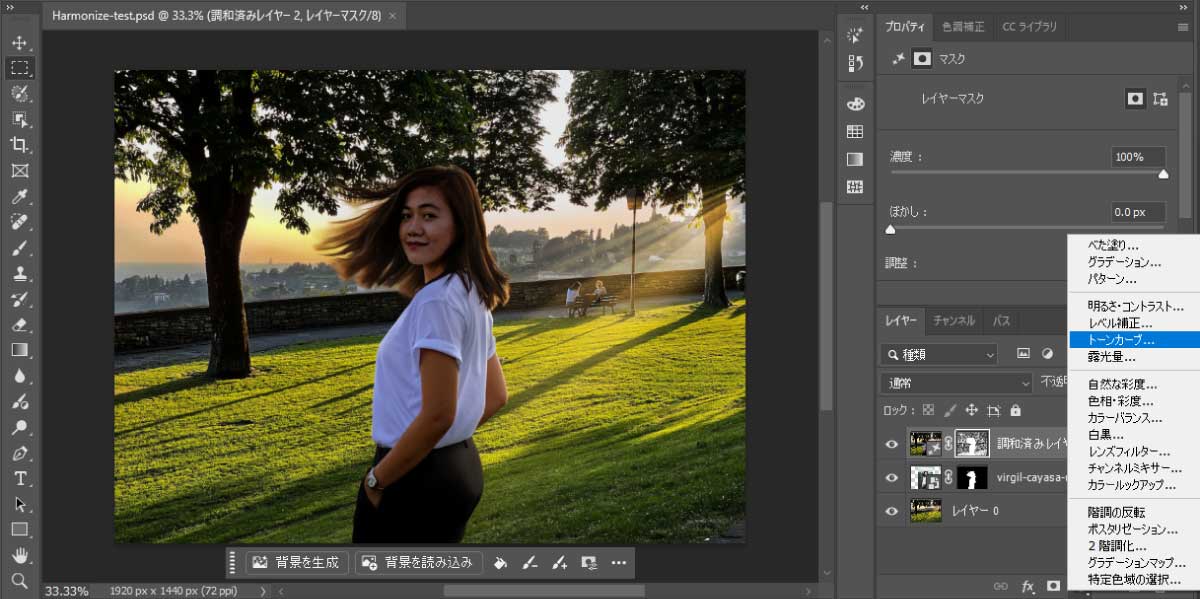The width and height of the screenshot is (1200, 599).
Task: Select the Rectangle shape tool
Action: [x=19, y=530]
